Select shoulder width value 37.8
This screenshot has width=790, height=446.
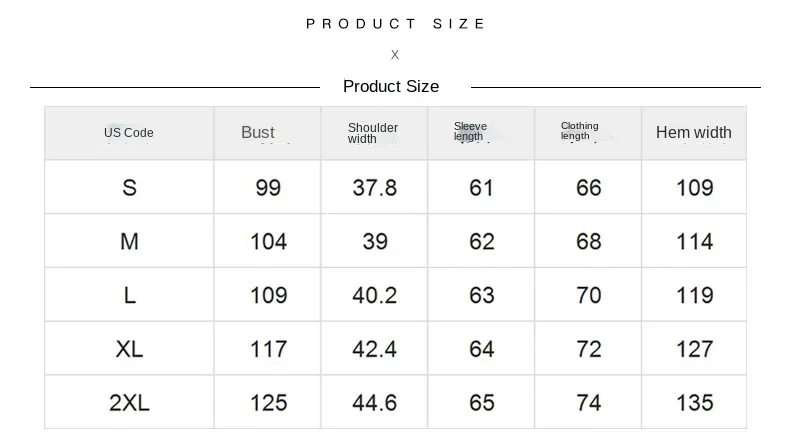coord(375,188)
